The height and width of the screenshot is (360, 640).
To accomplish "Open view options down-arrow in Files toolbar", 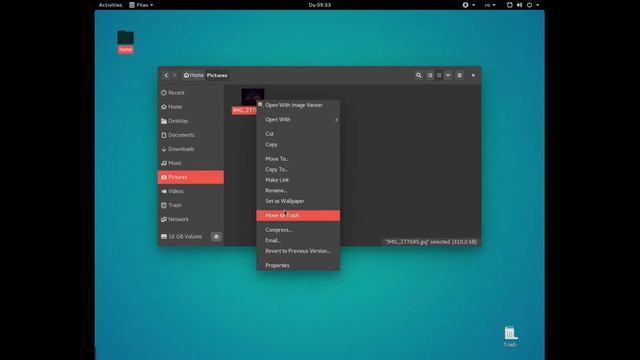I will tap(448, 76).
